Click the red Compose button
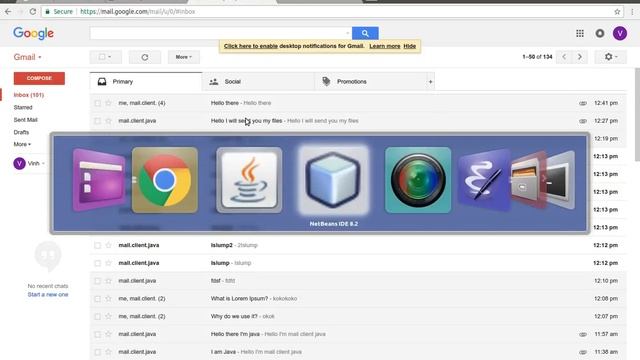 (39, 78)
